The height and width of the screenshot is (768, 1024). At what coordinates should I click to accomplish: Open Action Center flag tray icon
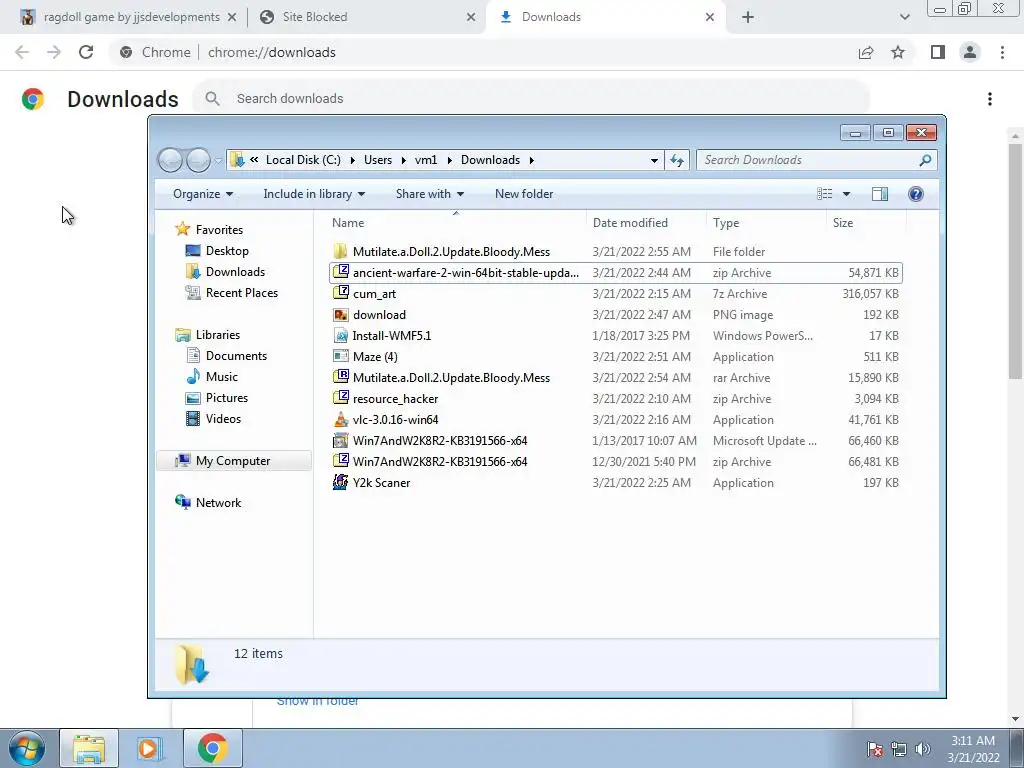[875, 749]
